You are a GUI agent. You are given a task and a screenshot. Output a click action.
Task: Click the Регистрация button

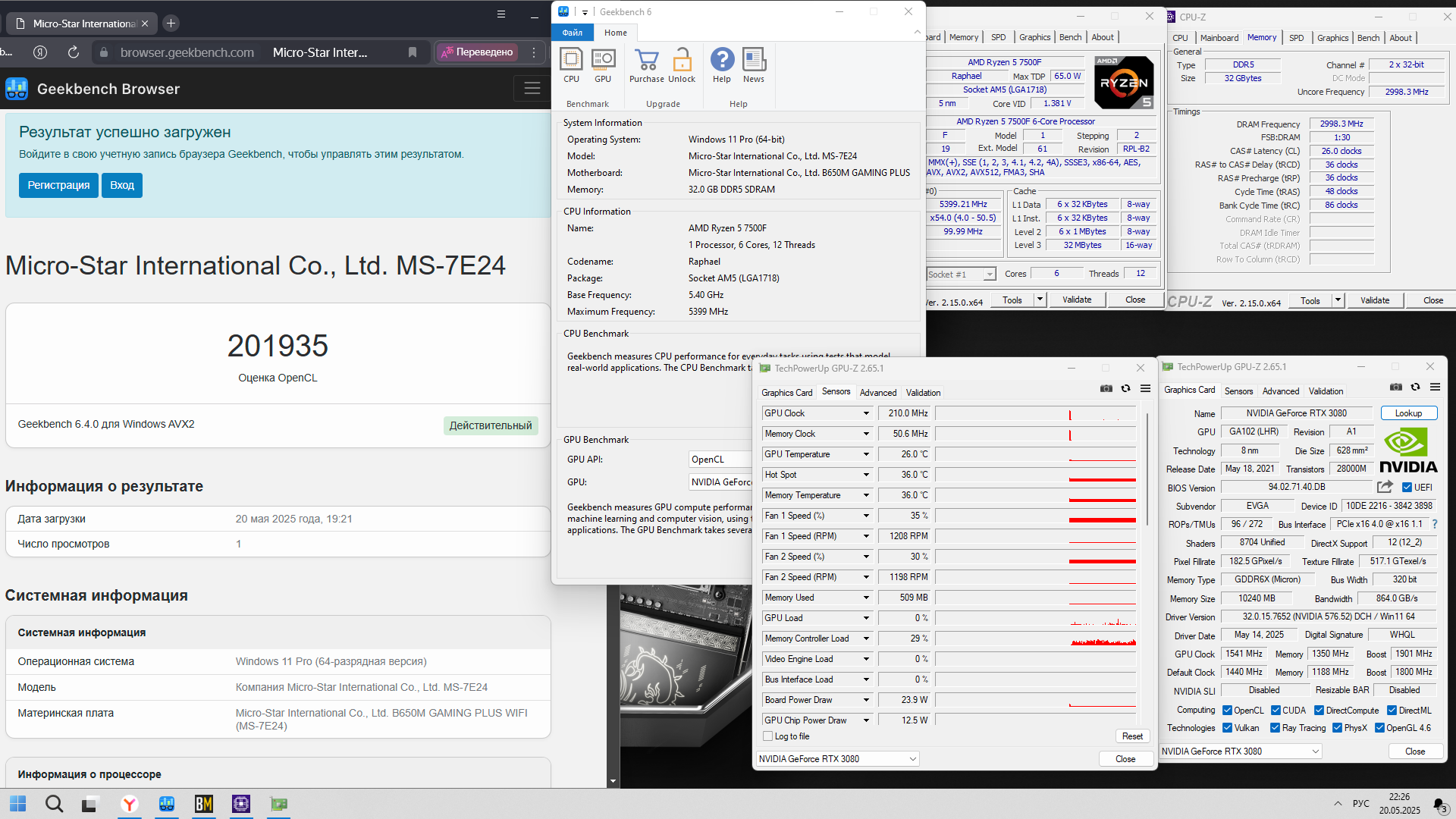58,185
